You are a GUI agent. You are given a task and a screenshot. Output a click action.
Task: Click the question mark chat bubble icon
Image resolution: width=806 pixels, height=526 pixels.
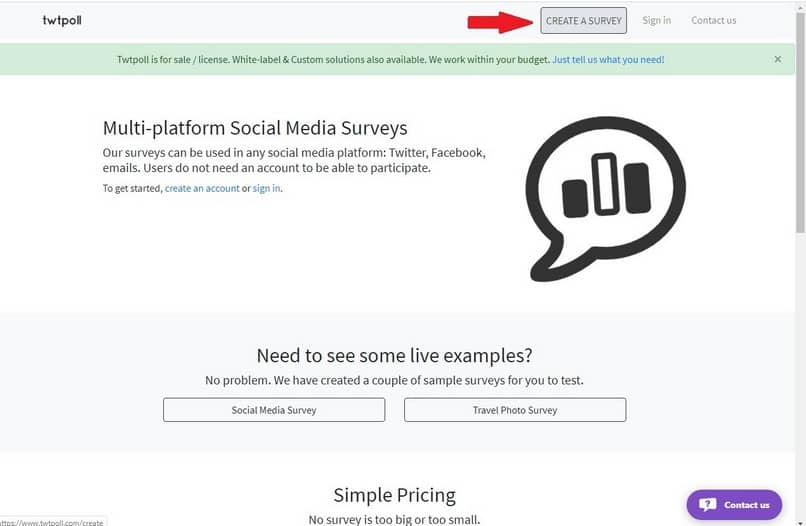(x=707, y=505)
